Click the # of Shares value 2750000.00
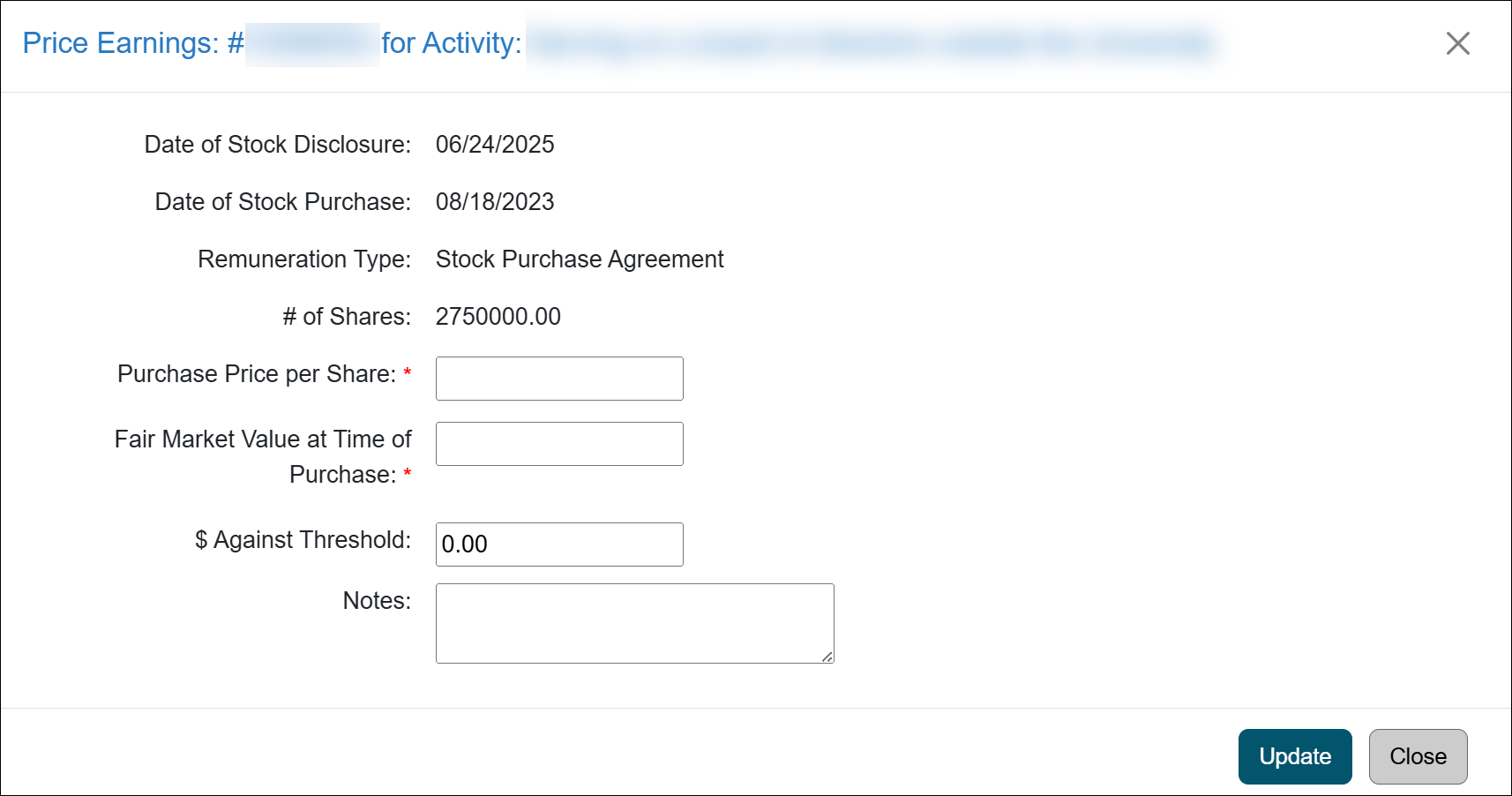This screenshot has height=796, width=1512. click(x=498, y=316)
